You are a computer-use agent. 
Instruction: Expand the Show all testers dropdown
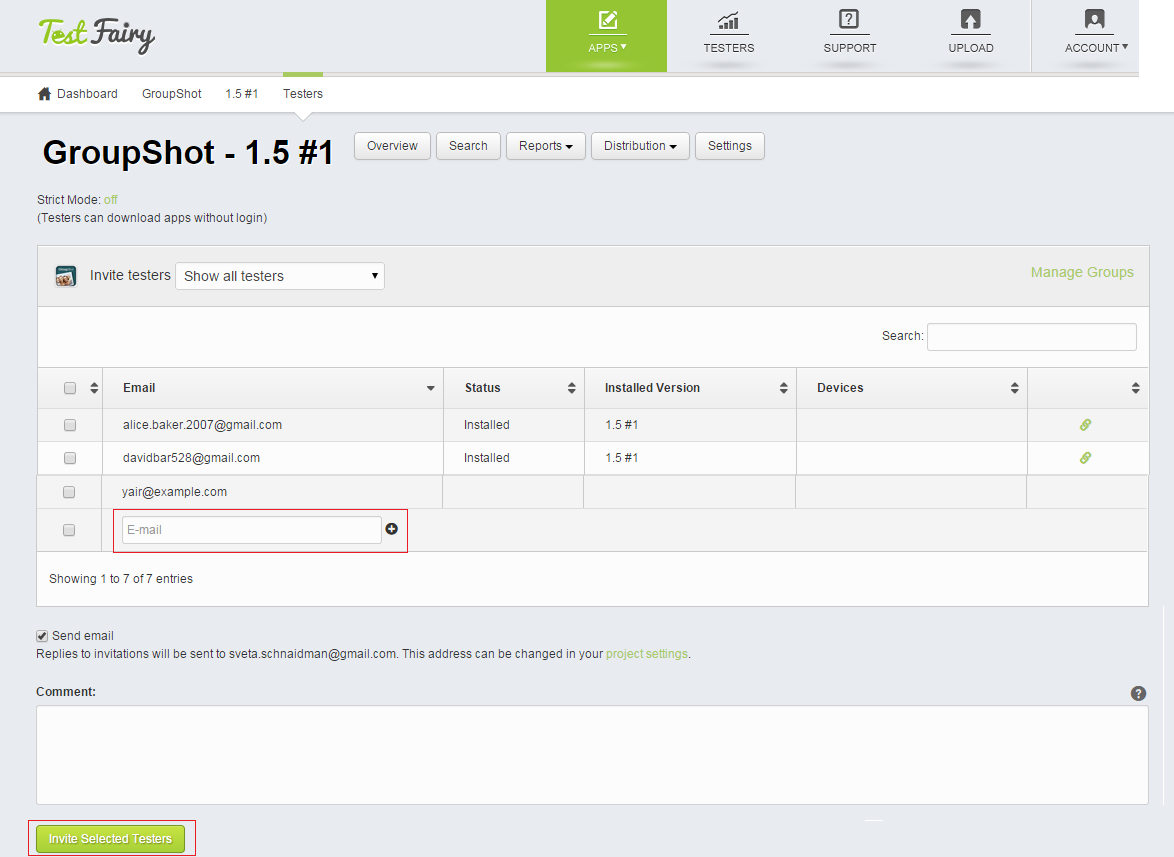[279, 276]
